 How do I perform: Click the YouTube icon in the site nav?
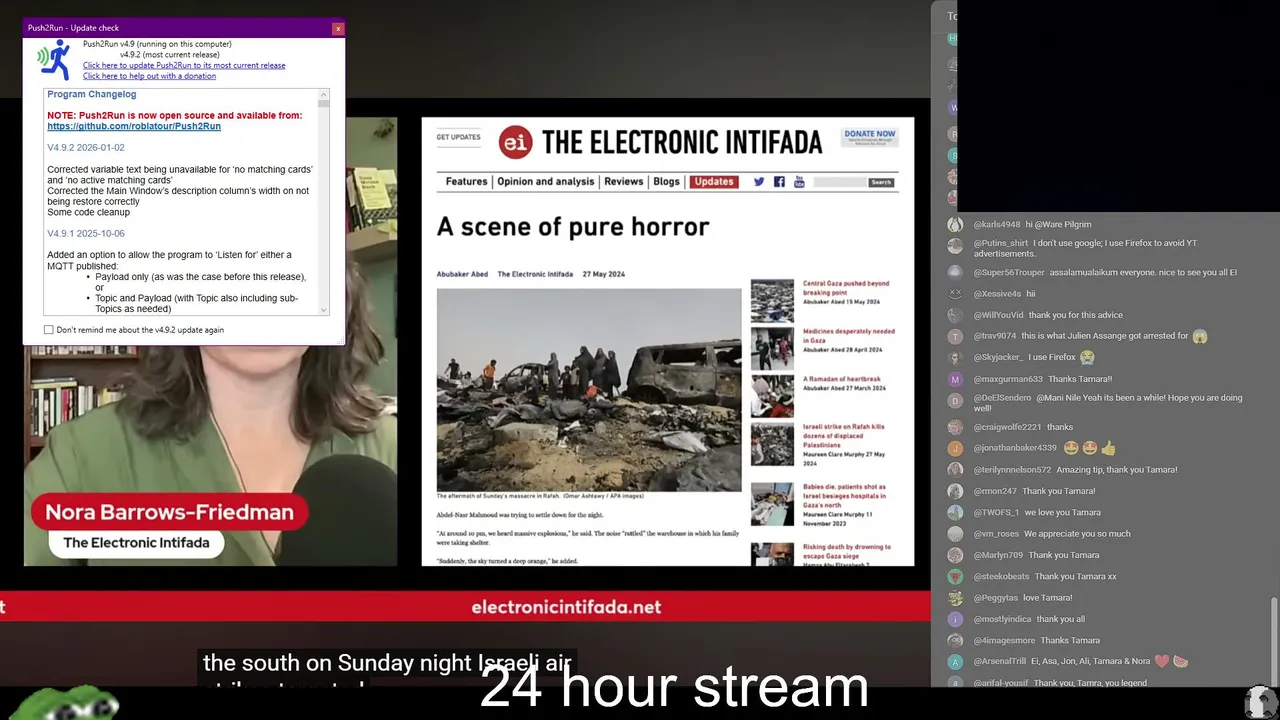click(x=799, y=182)
